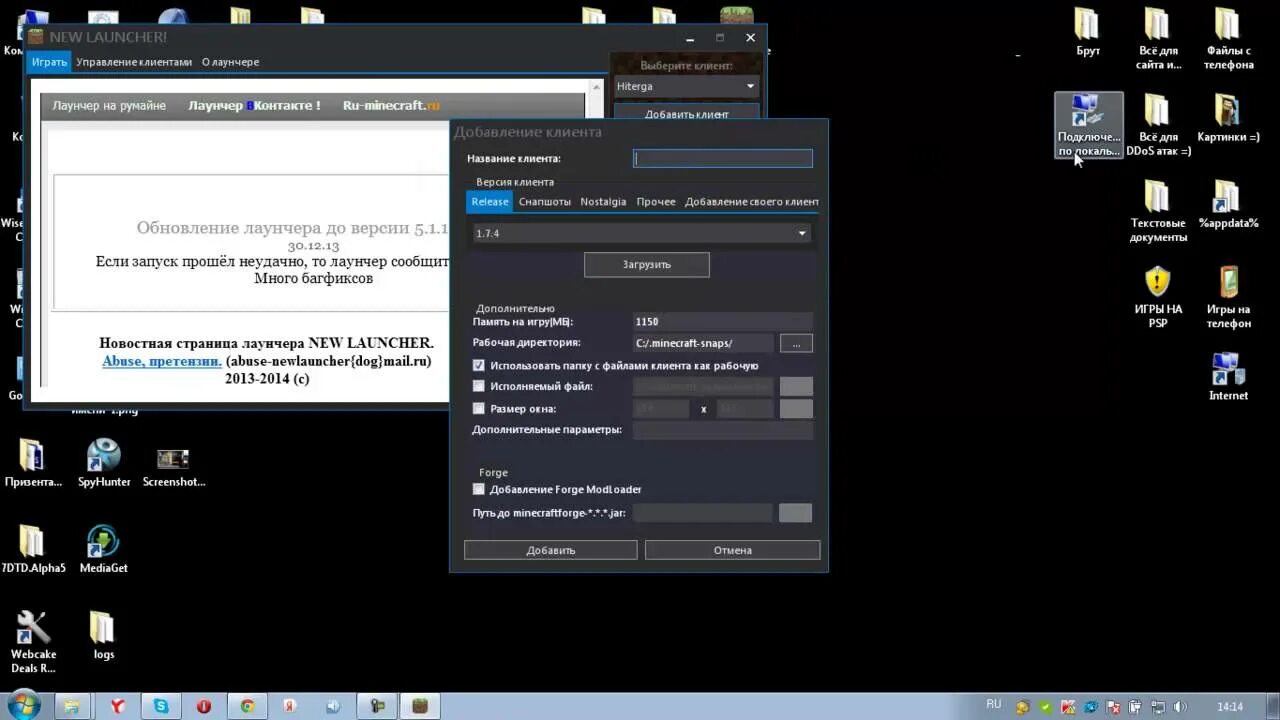
Task: Click the taskbar clock showing 14:14
Action: point(1230,707)
